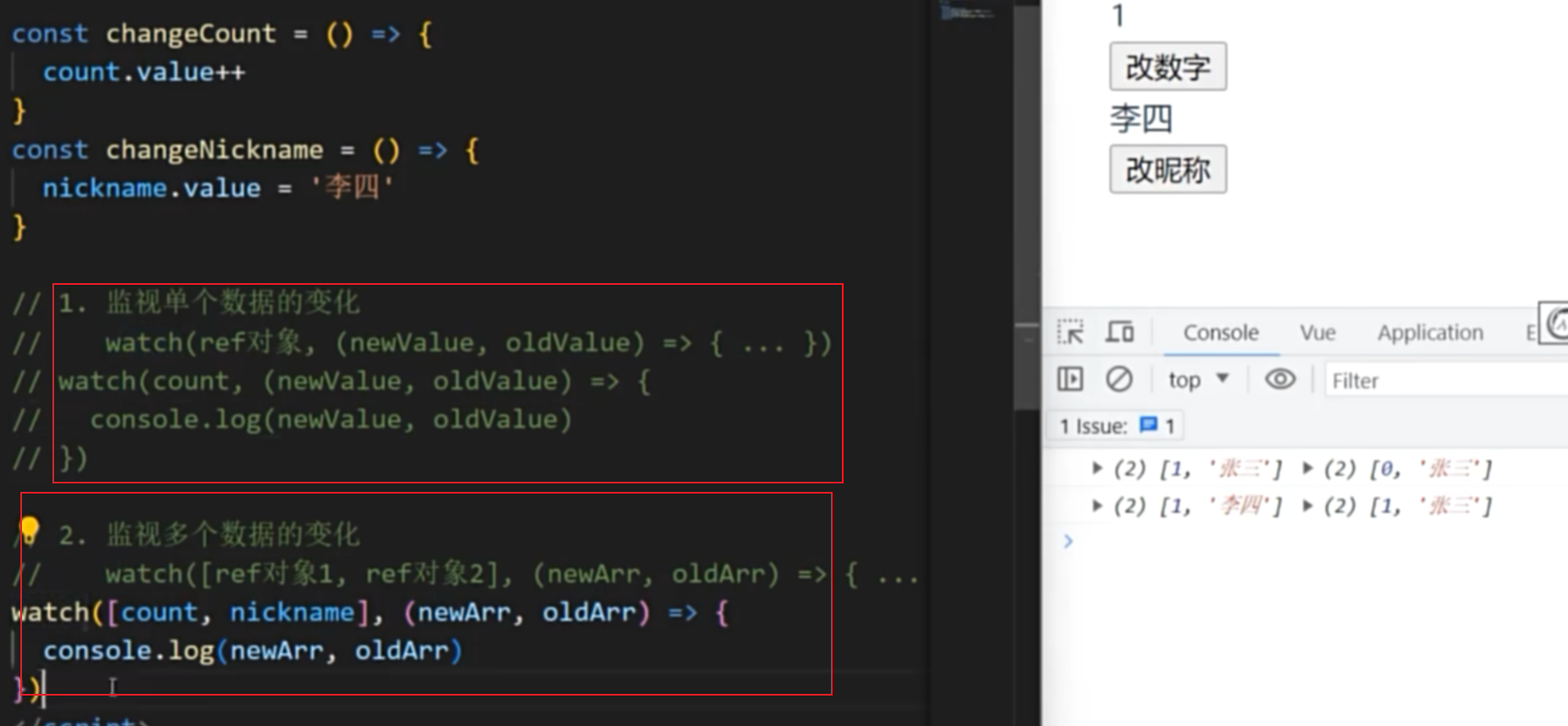Click the 改昵称 button
Screen dimensions: 1568x726
(x=1167, y=170)
